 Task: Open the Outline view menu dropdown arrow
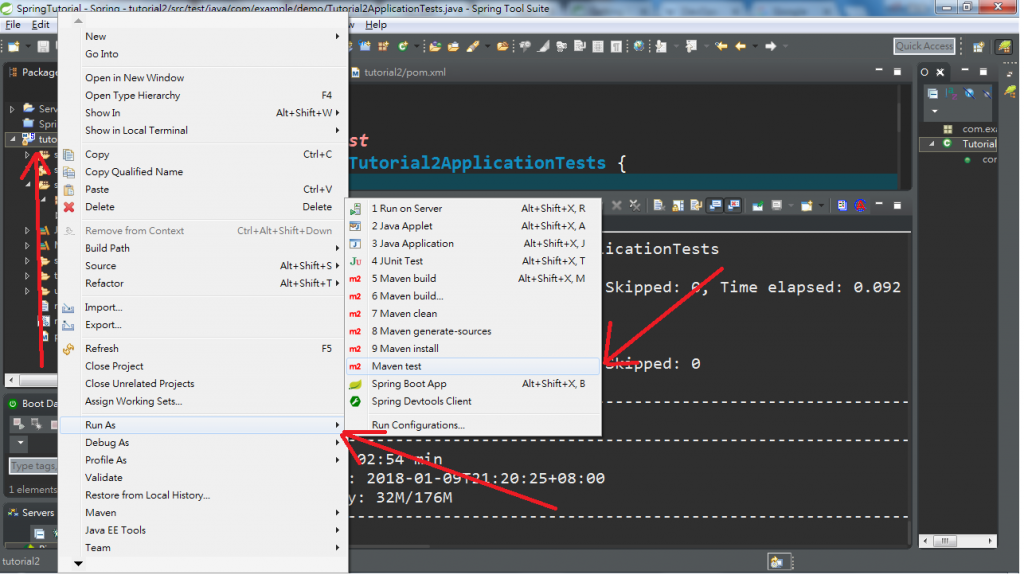(x=935, y=111)
